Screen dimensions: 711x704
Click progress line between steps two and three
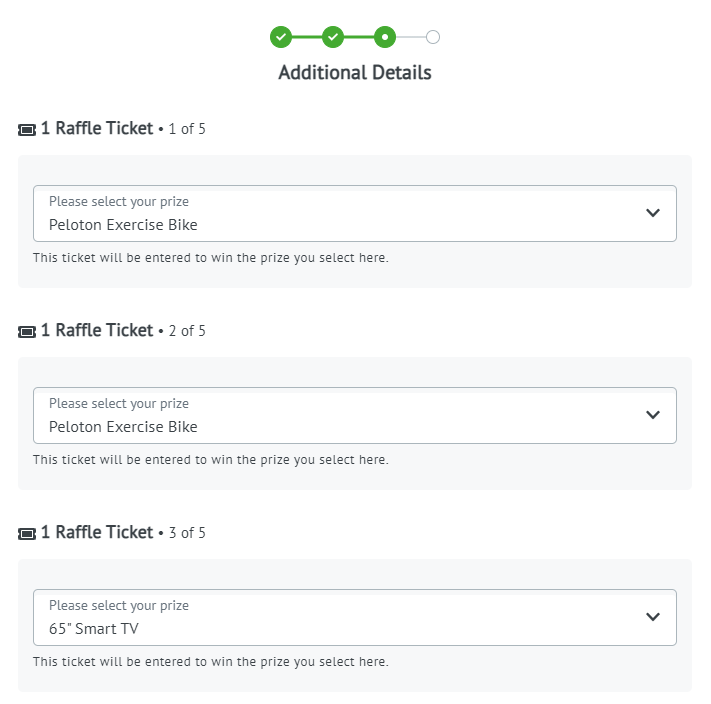tap(359, 37)
